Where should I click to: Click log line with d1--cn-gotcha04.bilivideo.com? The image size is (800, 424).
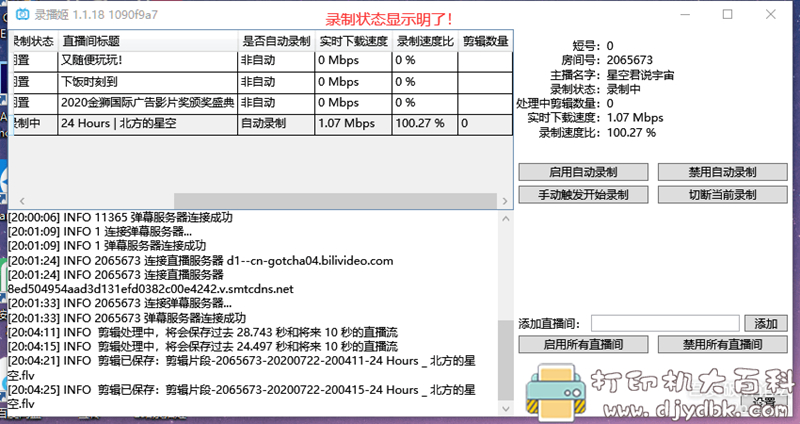[x=201, y=261]
